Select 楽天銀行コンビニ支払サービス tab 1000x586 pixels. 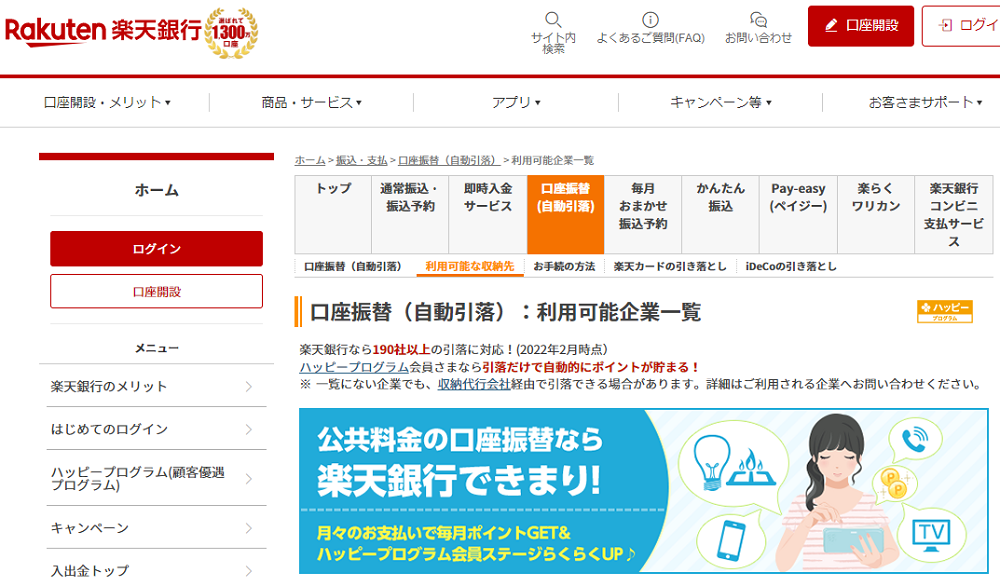[954, 214]
